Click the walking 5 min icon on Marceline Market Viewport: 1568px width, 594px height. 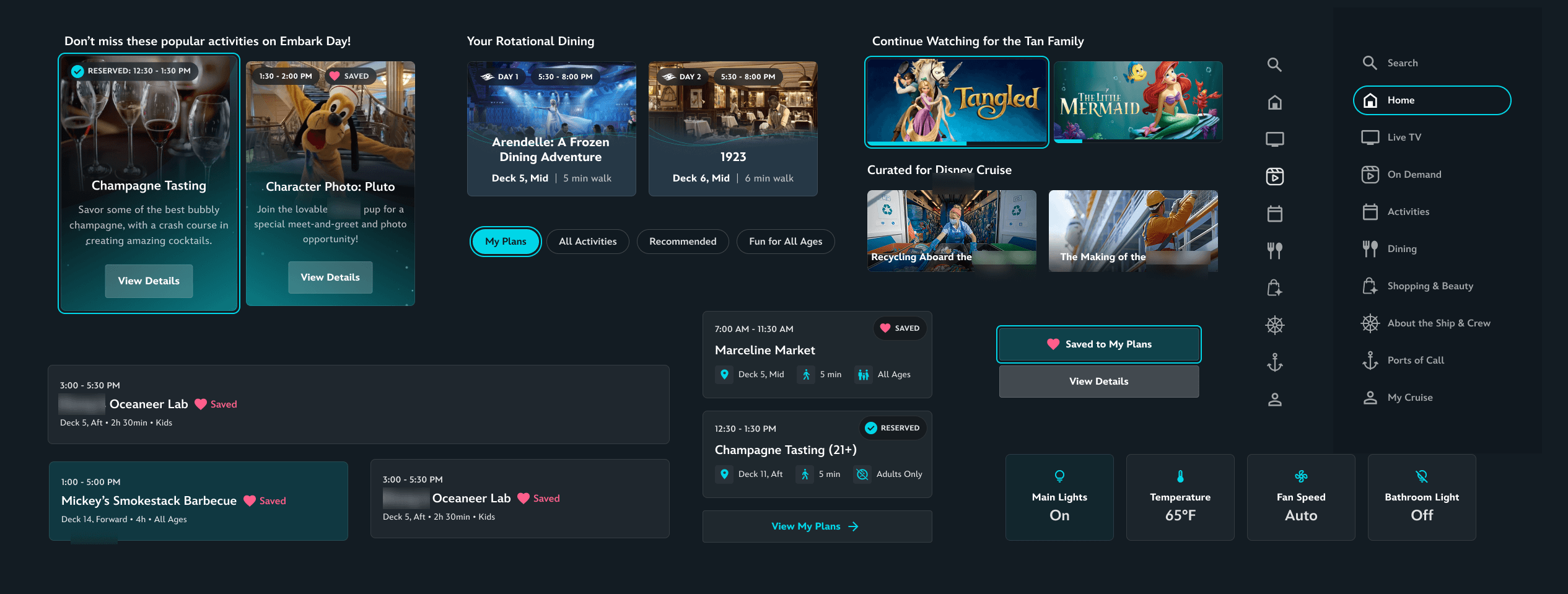point(806,375)
